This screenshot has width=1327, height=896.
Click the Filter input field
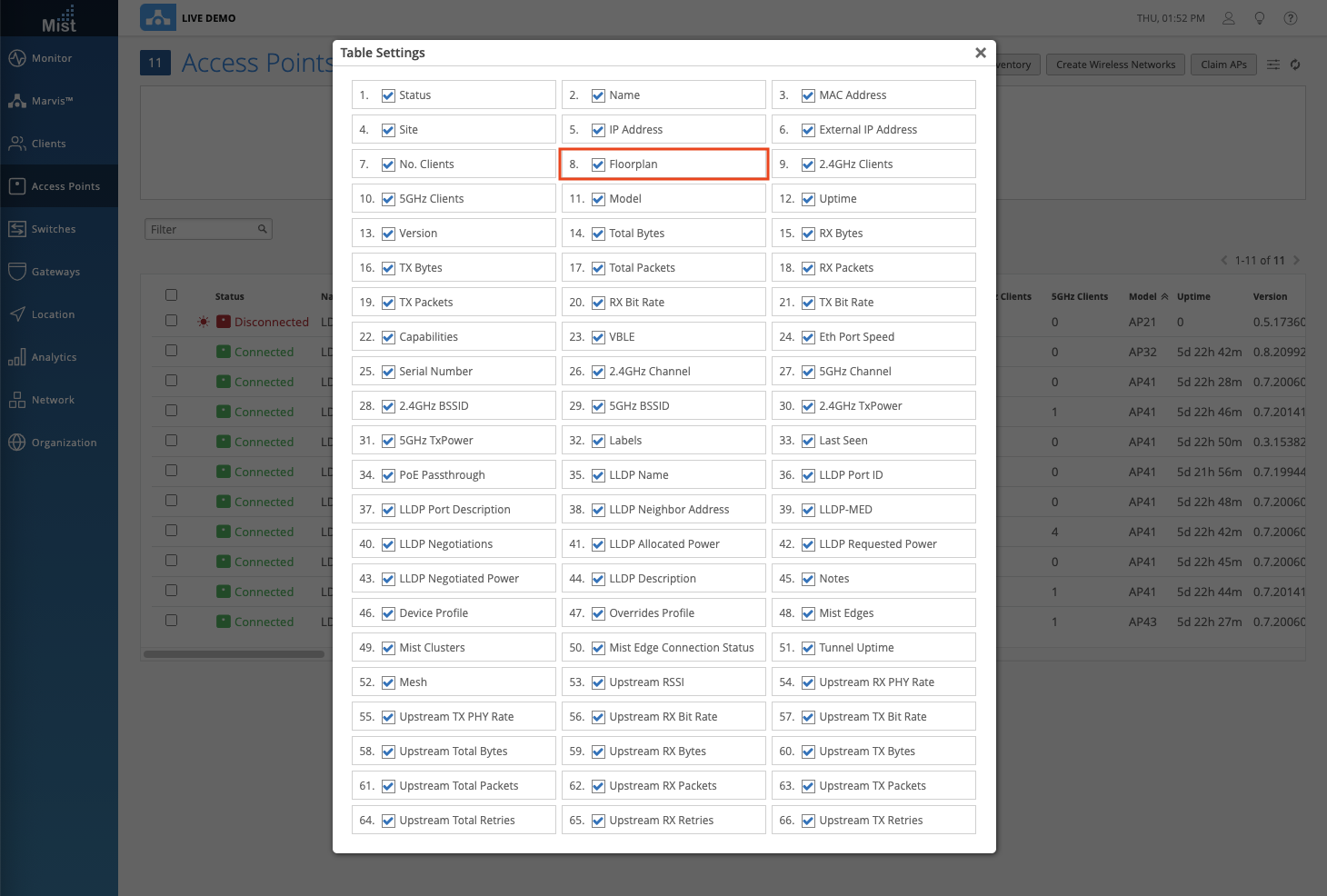click(200, 229)
